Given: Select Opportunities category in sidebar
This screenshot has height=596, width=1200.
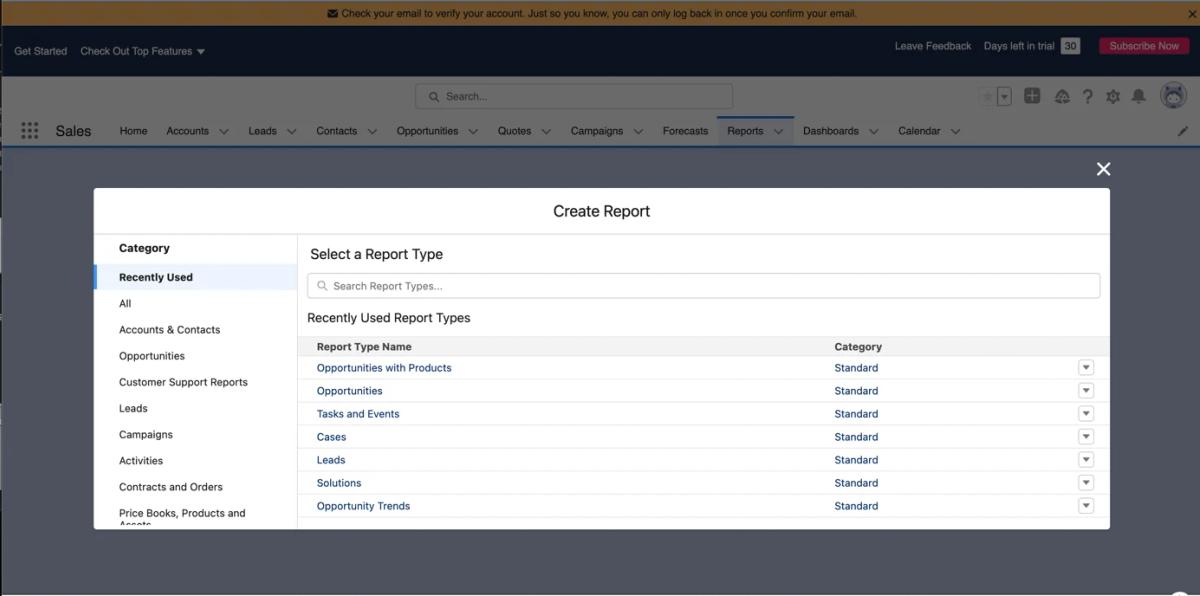Looking at the screenshot, I should click(x=152, y=356).
